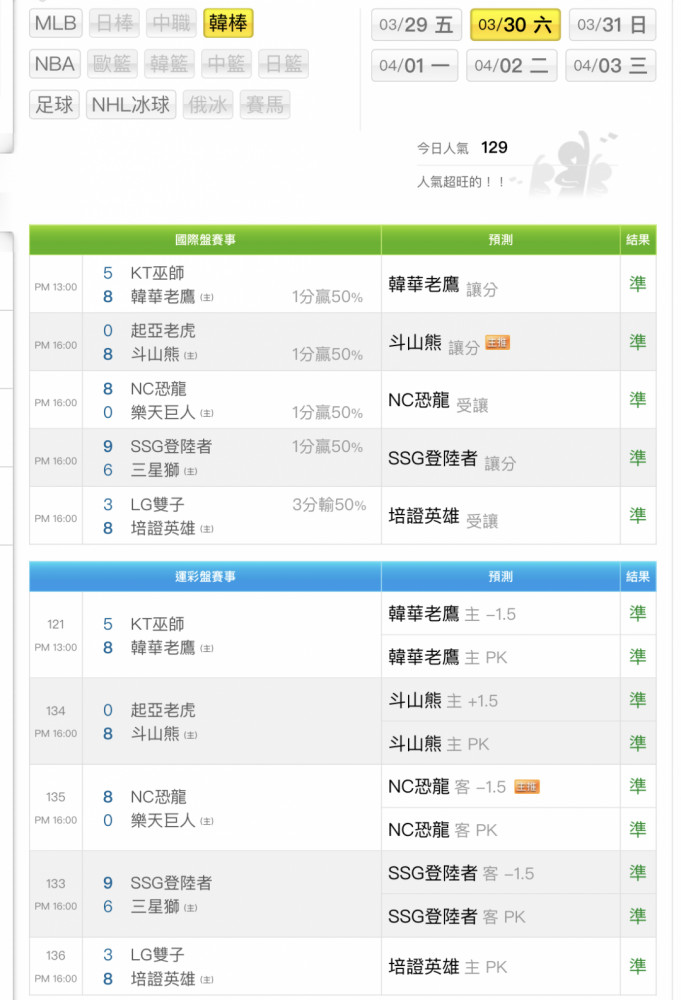Choose the 04/02 二 date button
The image size is (681, 1000).
tap(511, 66)
